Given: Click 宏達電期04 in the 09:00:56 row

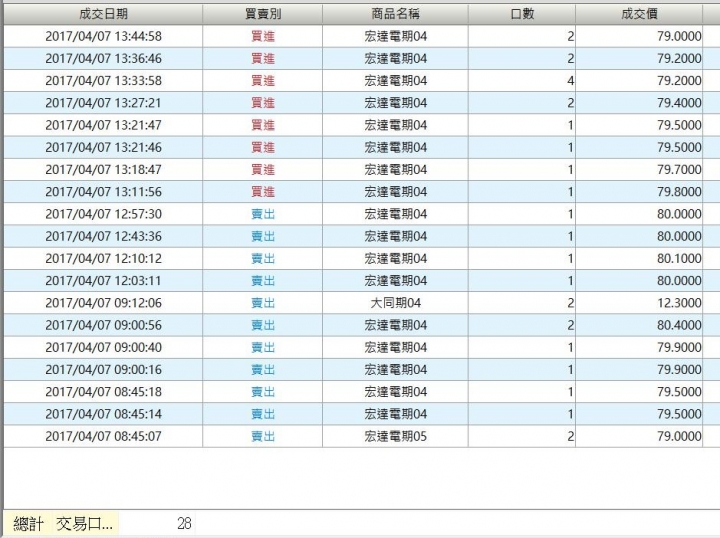Looking at the screenshot, I should pos(395,325).
